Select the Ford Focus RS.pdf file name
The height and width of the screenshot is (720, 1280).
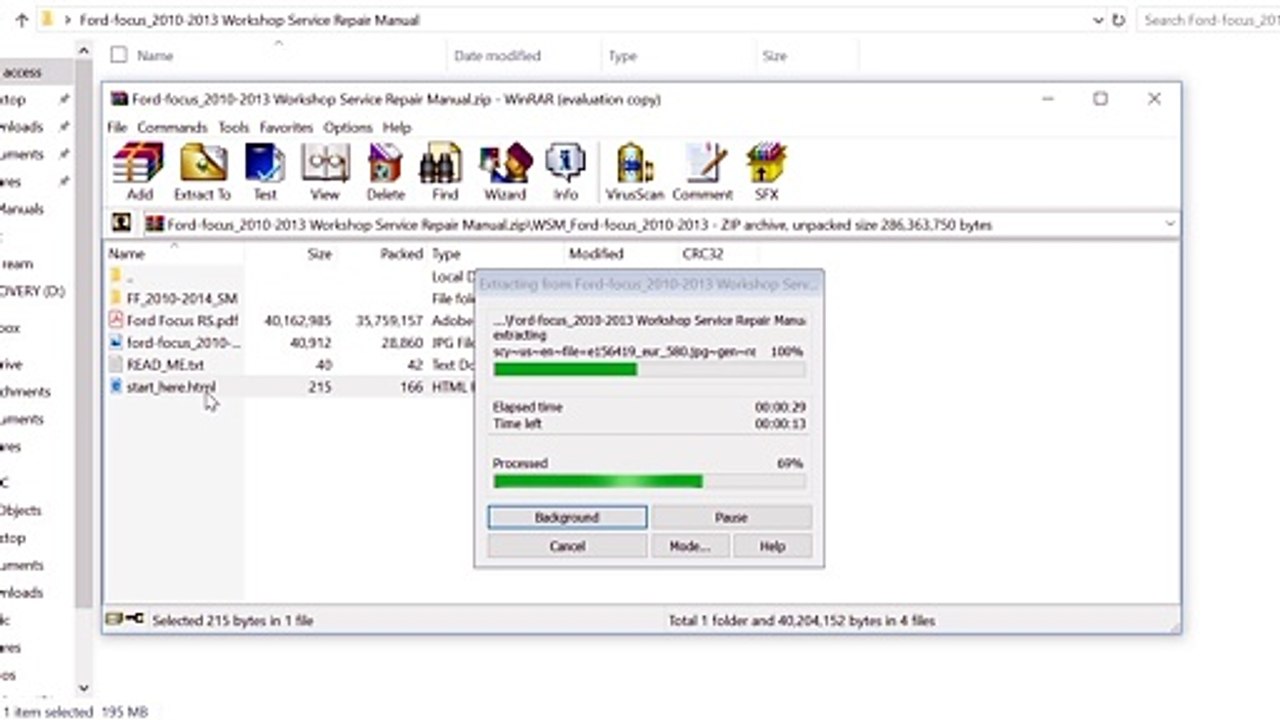(x=182, y=321)
